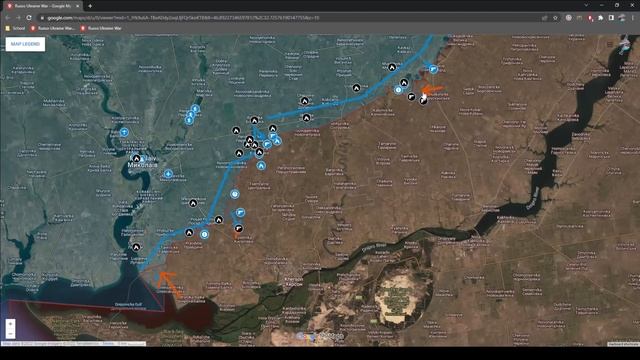Zoom in with the map plus button
The height and width of the screenshot is (360, 640).
coord(11,324)
